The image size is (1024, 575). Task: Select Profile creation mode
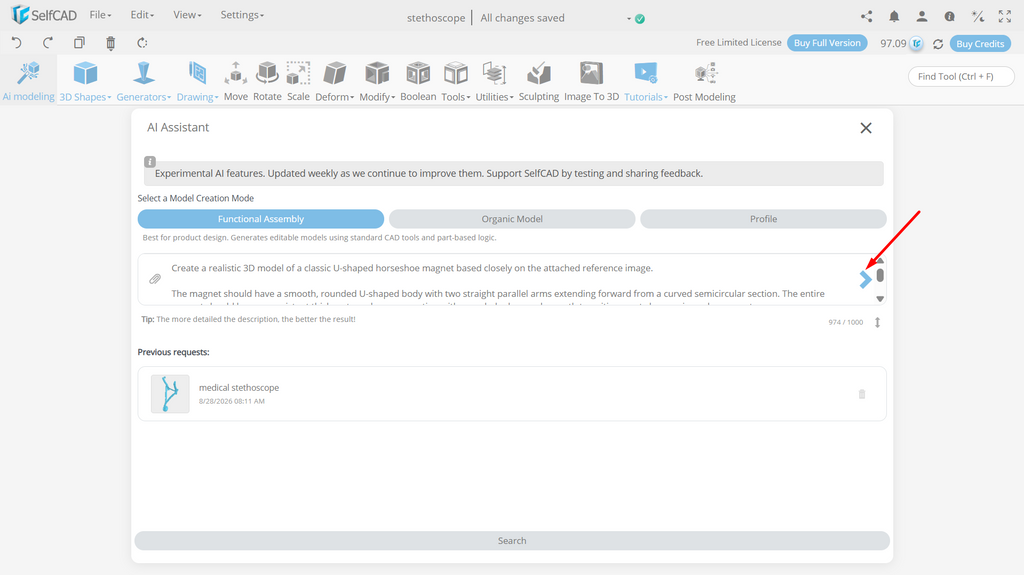pos(763,219)
